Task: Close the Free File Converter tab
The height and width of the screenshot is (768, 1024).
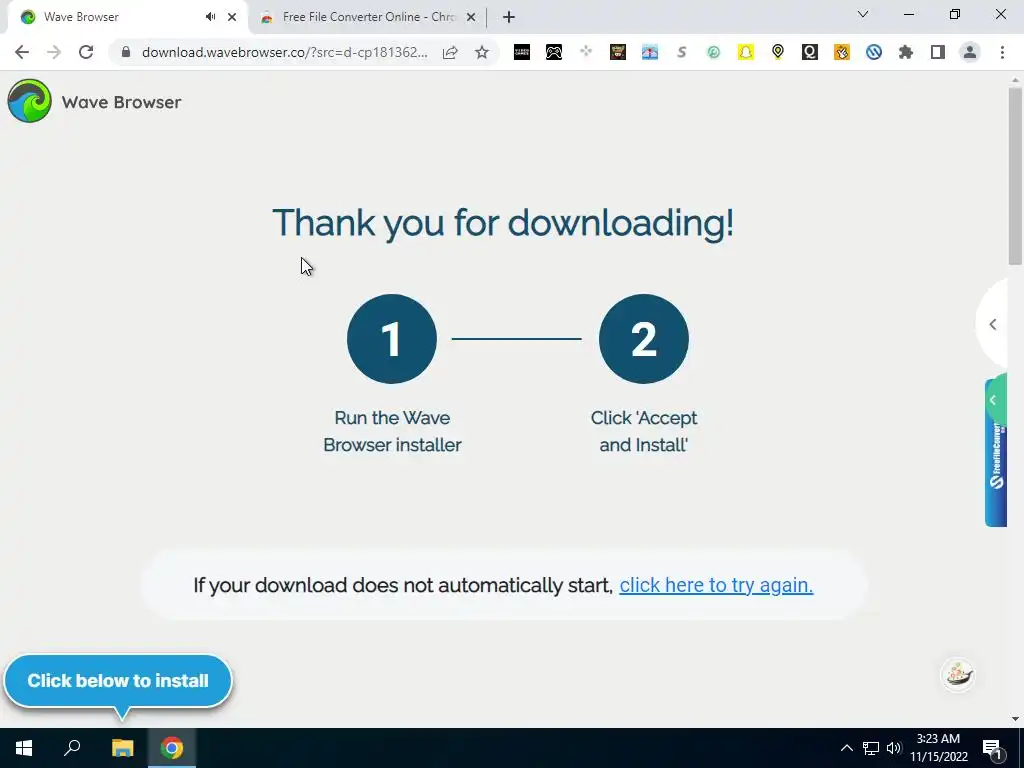Action: tap(471, 17)
